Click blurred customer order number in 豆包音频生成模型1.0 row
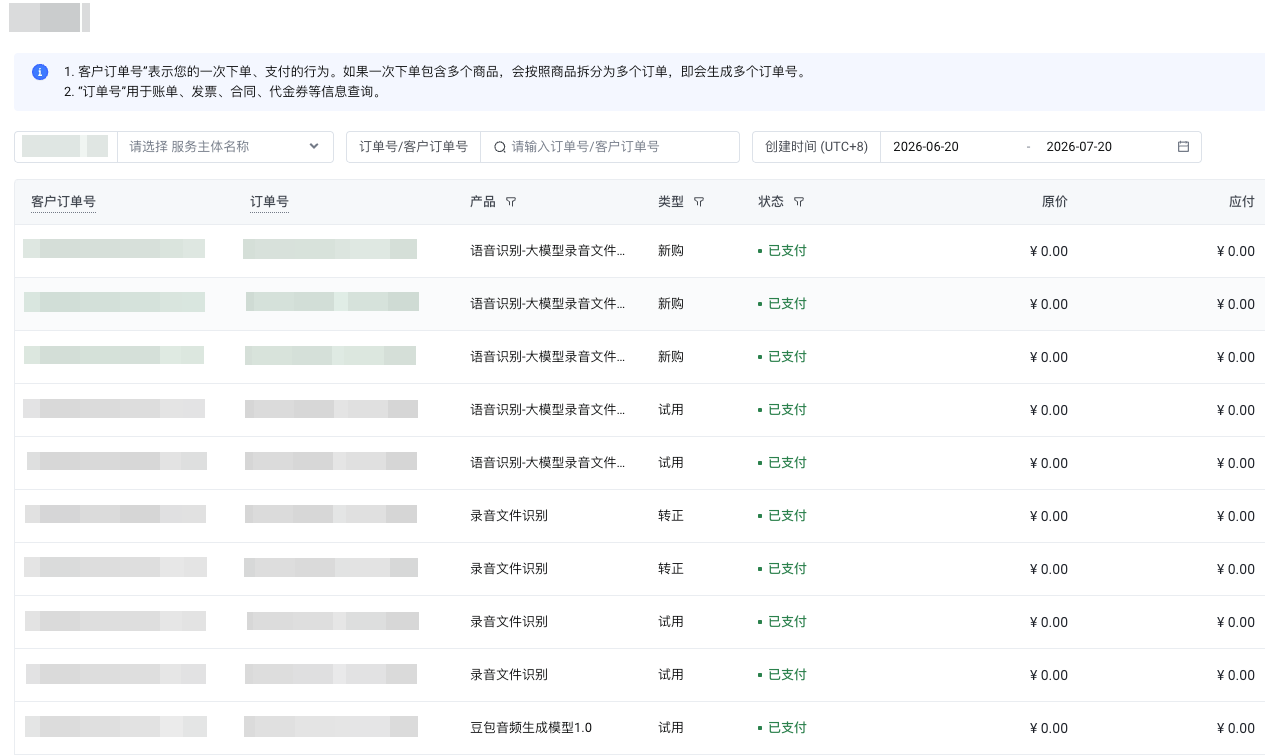Viewport: 1265px width, 755px height. click(116, 727)
